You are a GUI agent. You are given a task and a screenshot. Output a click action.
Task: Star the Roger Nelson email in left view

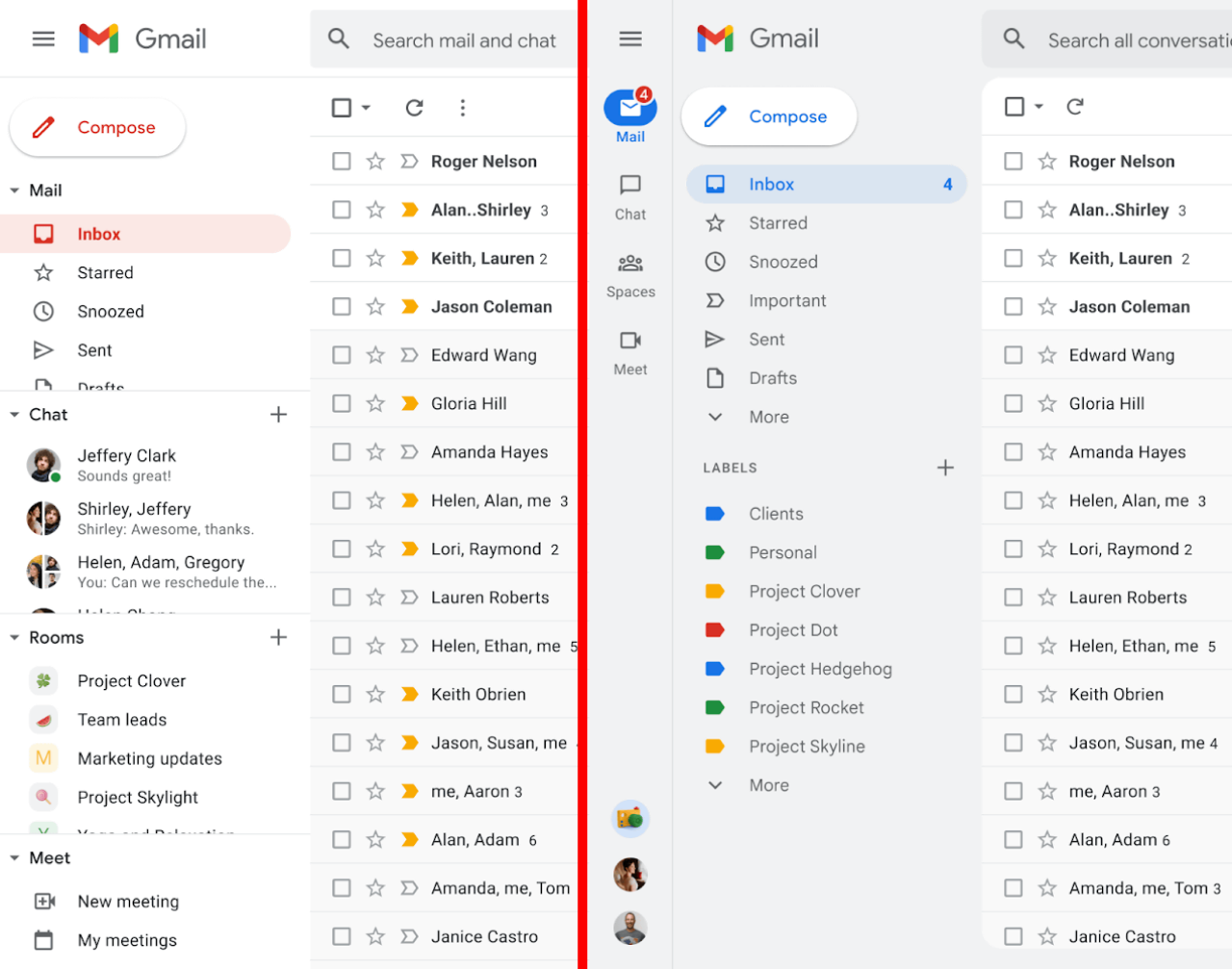(x=375, y=162)
